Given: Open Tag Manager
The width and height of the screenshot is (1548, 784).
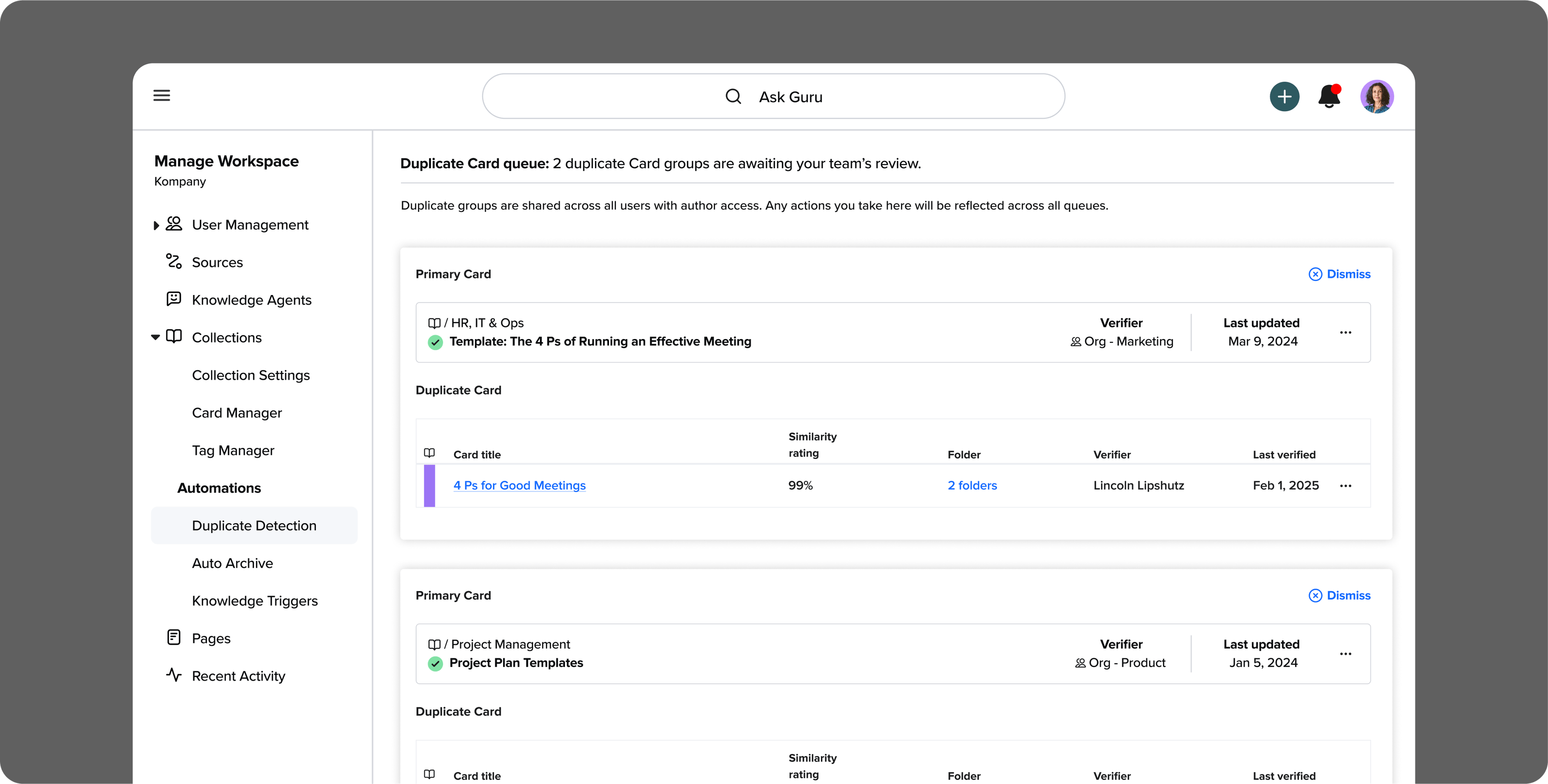Looking at the screenshot, I should pyautogui.click(x=233, y=451).
